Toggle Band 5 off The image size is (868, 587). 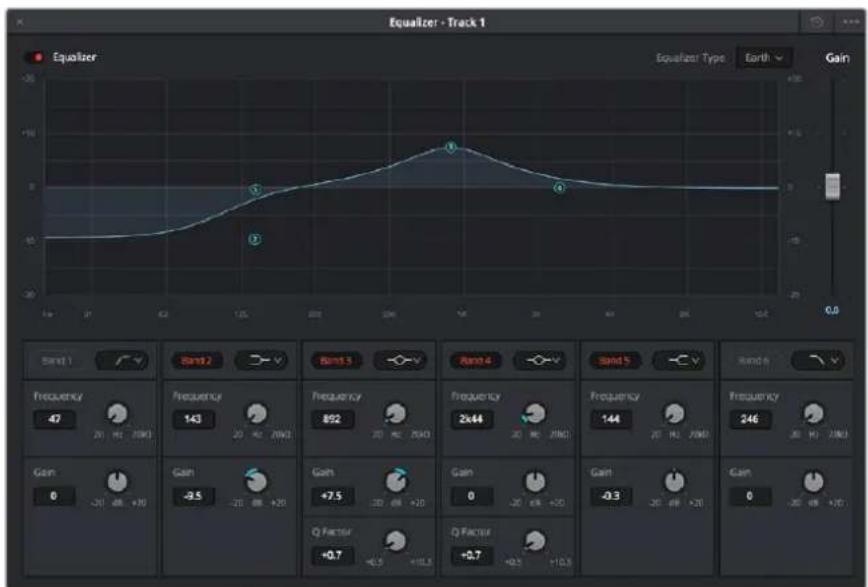point(614,361)
